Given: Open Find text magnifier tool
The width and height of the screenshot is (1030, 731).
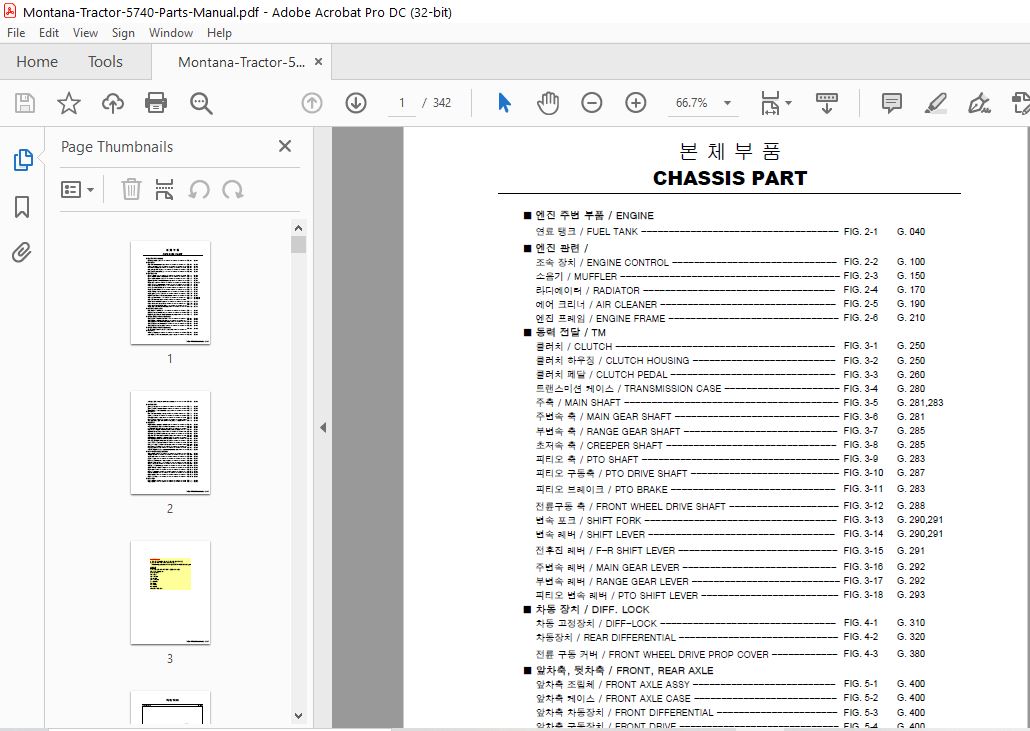Looking at the screenshot, I should pyautogui.click(x=200, y=103).
